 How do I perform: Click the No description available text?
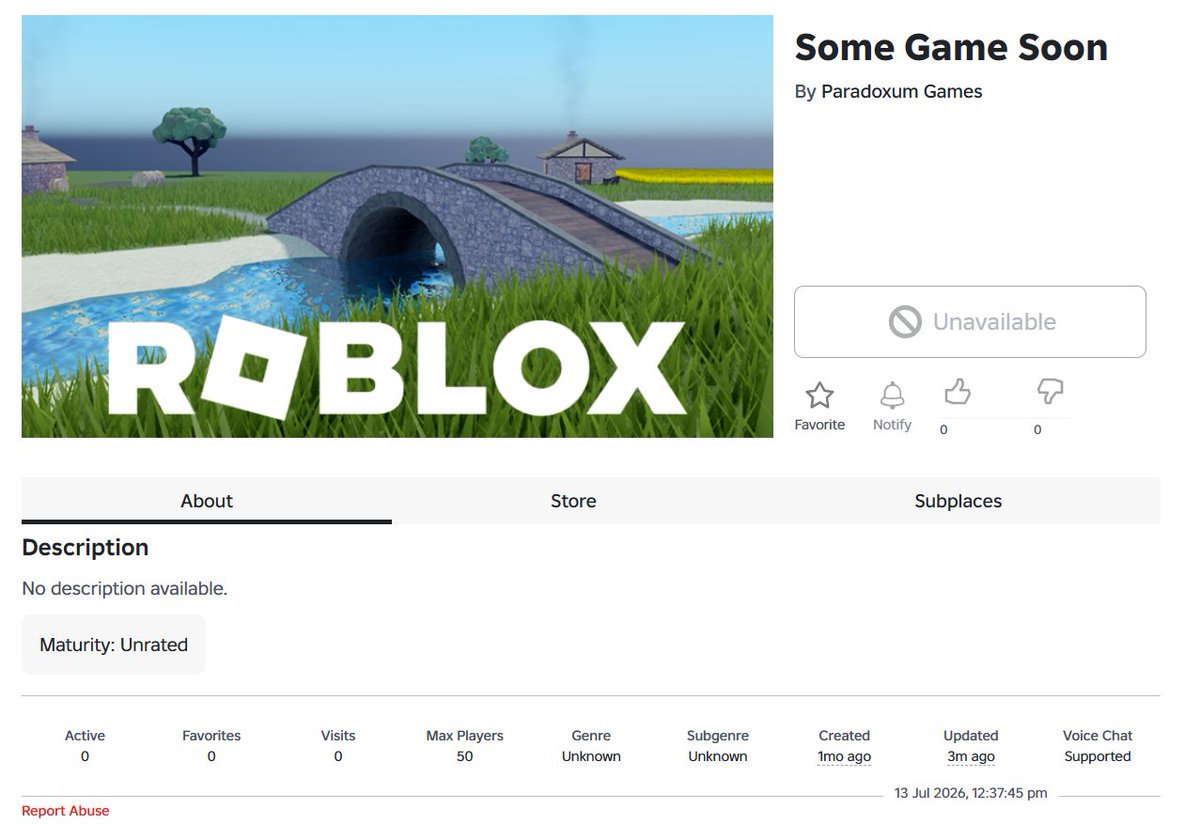click(125, 589)
